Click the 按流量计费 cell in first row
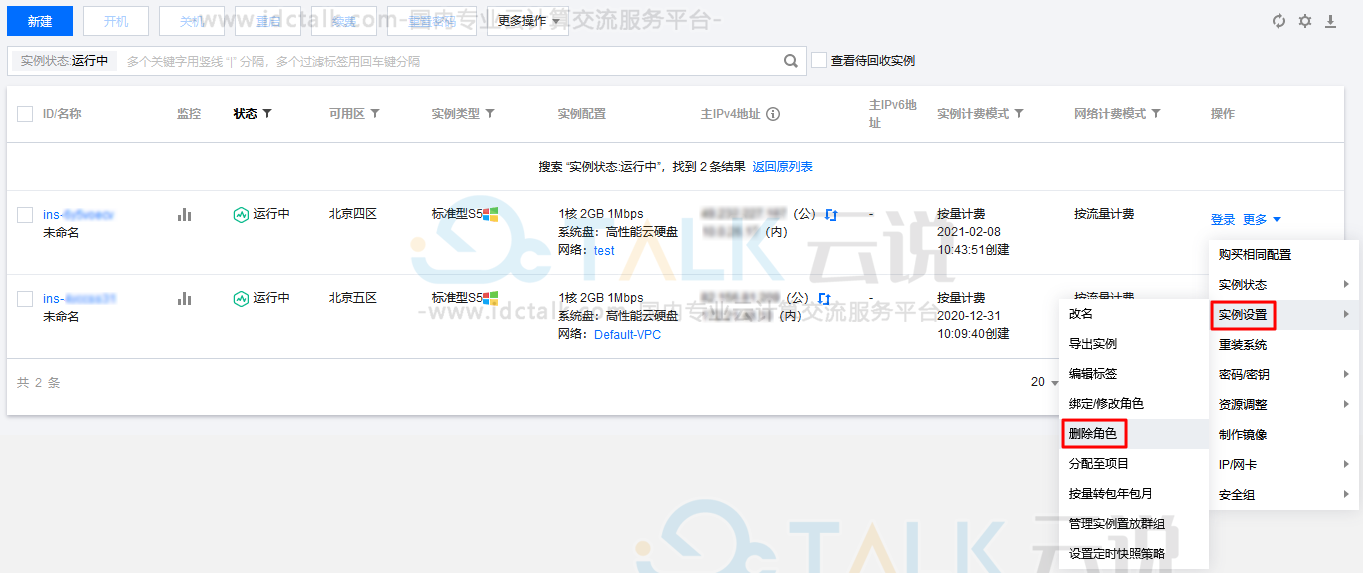The image size is (1363, 573). 1104,214
